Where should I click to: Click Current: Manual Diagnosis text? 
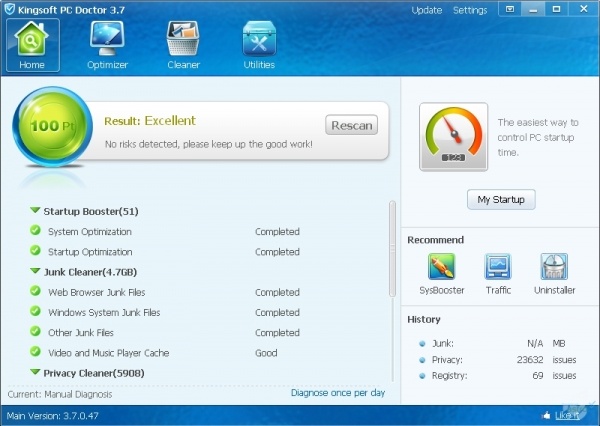[60, 394]
